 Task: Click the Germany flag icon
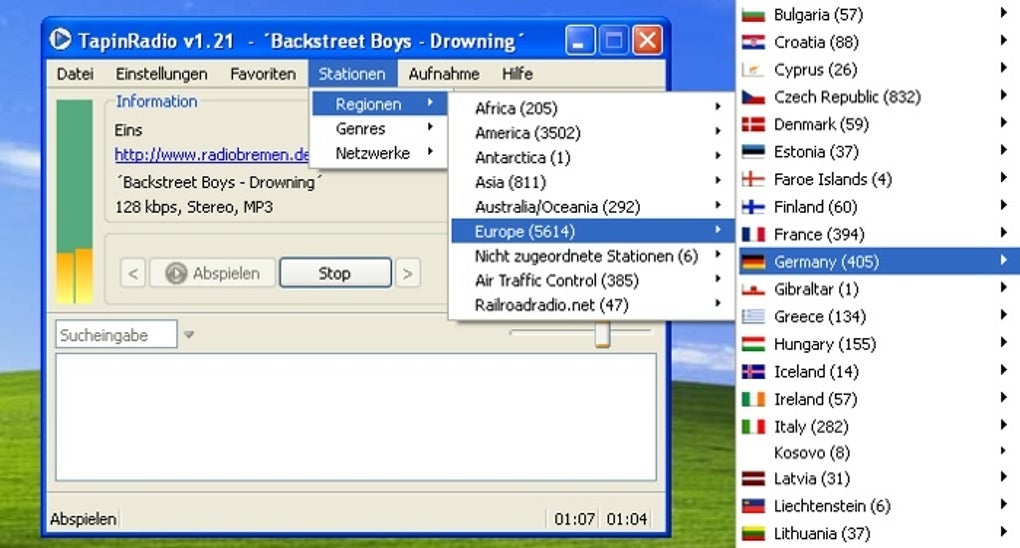(753, 262)
